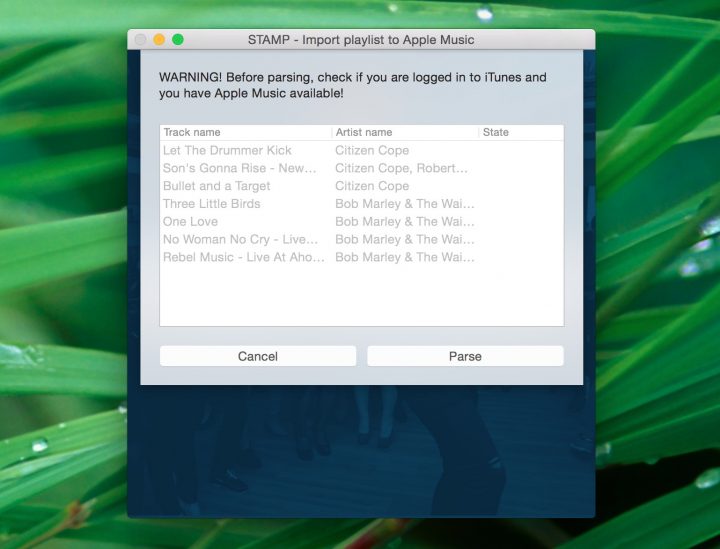This screenshot has height=549, width=720.
Task: Minimize the STAMP window with yellow button
Action: 159,40
